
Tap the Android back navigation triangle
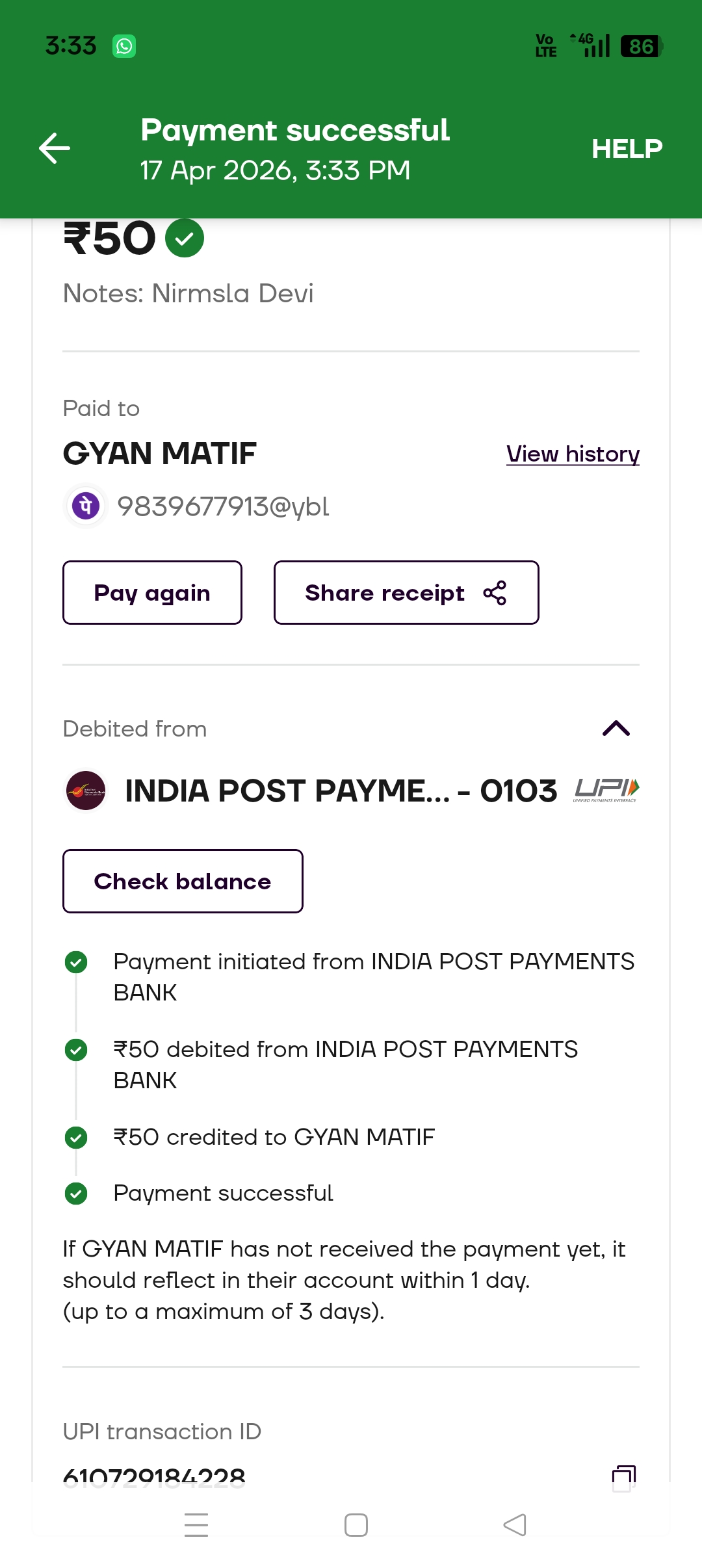coord(515,1525)
